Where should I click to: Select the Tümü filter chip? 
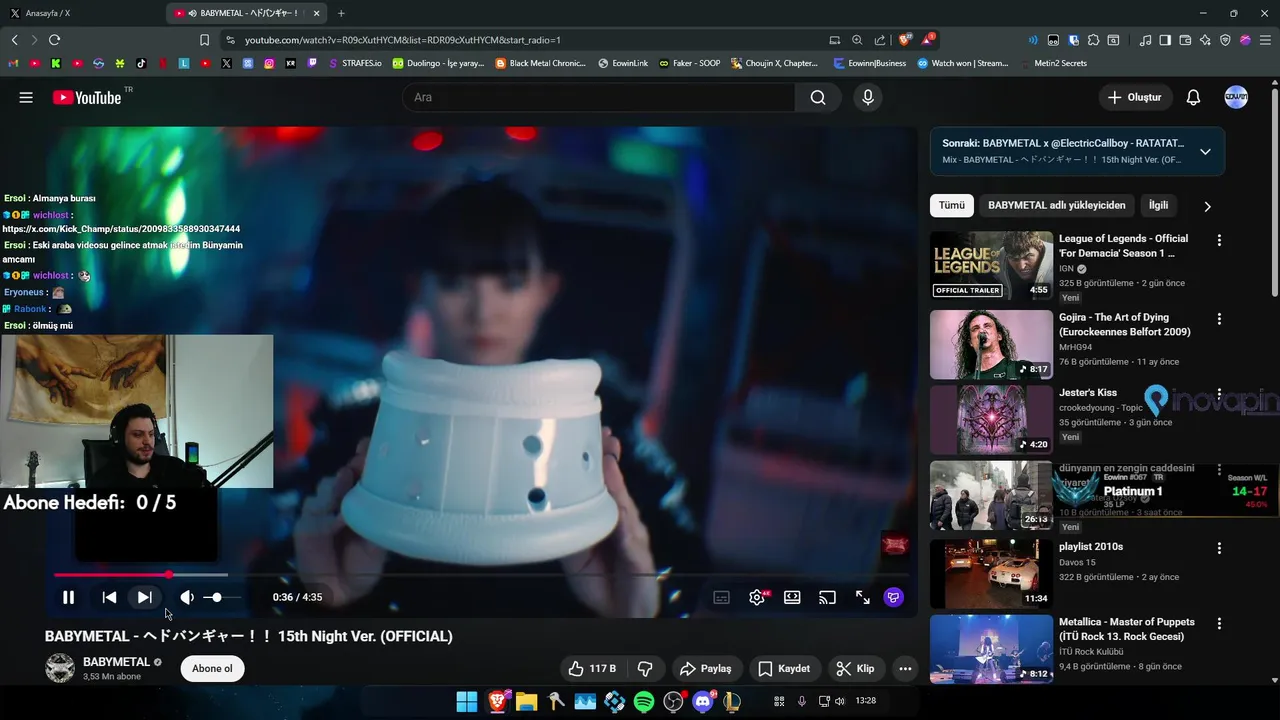(x=951, y=205)
